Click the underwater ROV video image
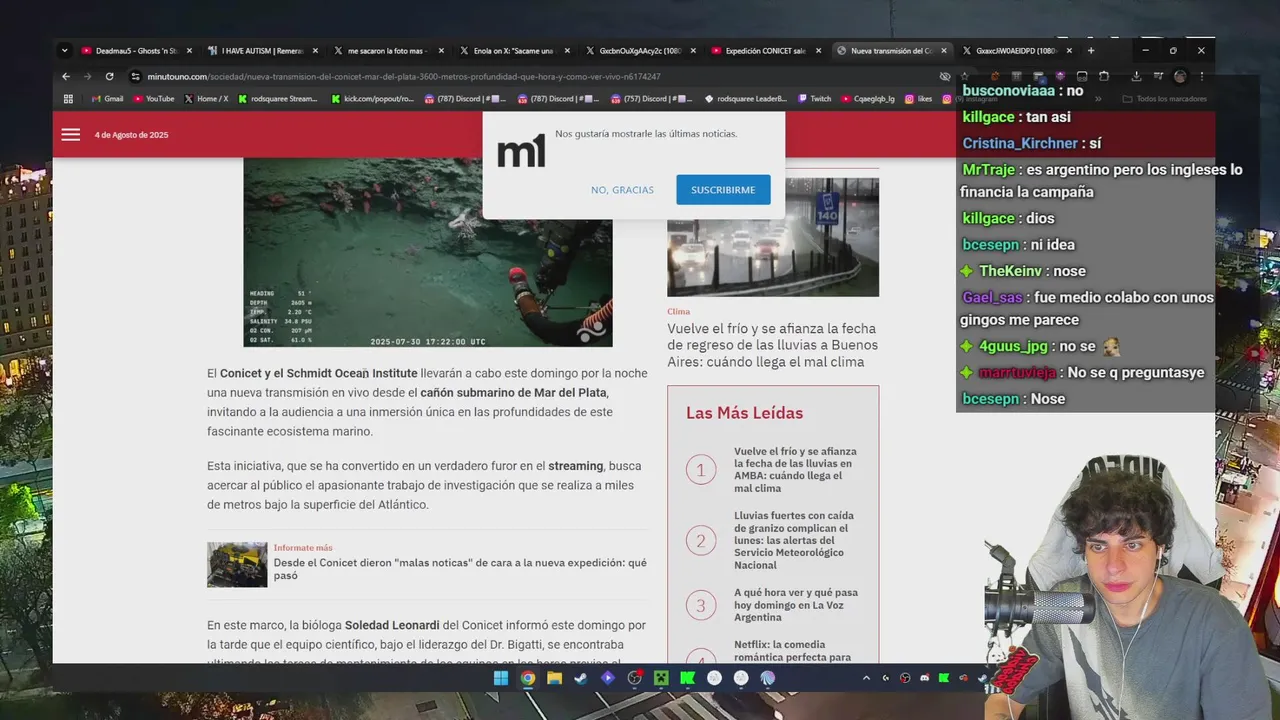The width and height of the screenshot is (1280, 720). pos(428,252)
